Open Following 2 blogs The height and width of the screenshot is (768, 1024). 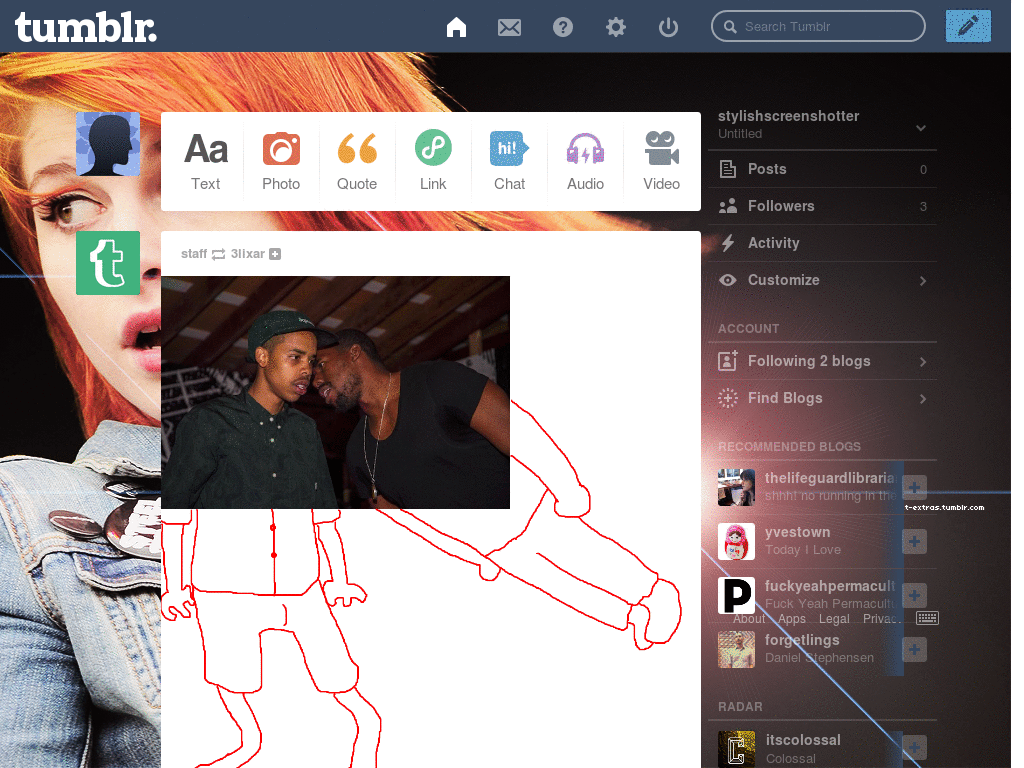click(x=822, y=361)
